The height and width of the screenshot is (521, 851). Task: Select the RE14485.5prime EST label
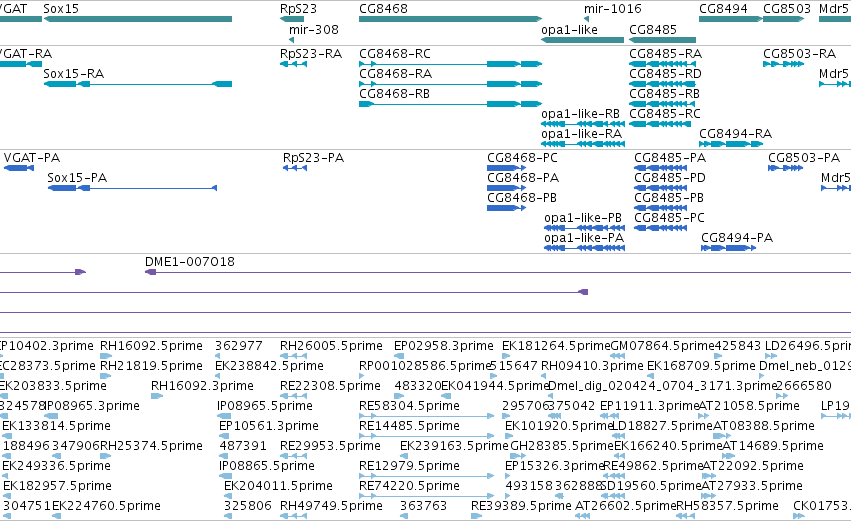(x=409, y=426)
